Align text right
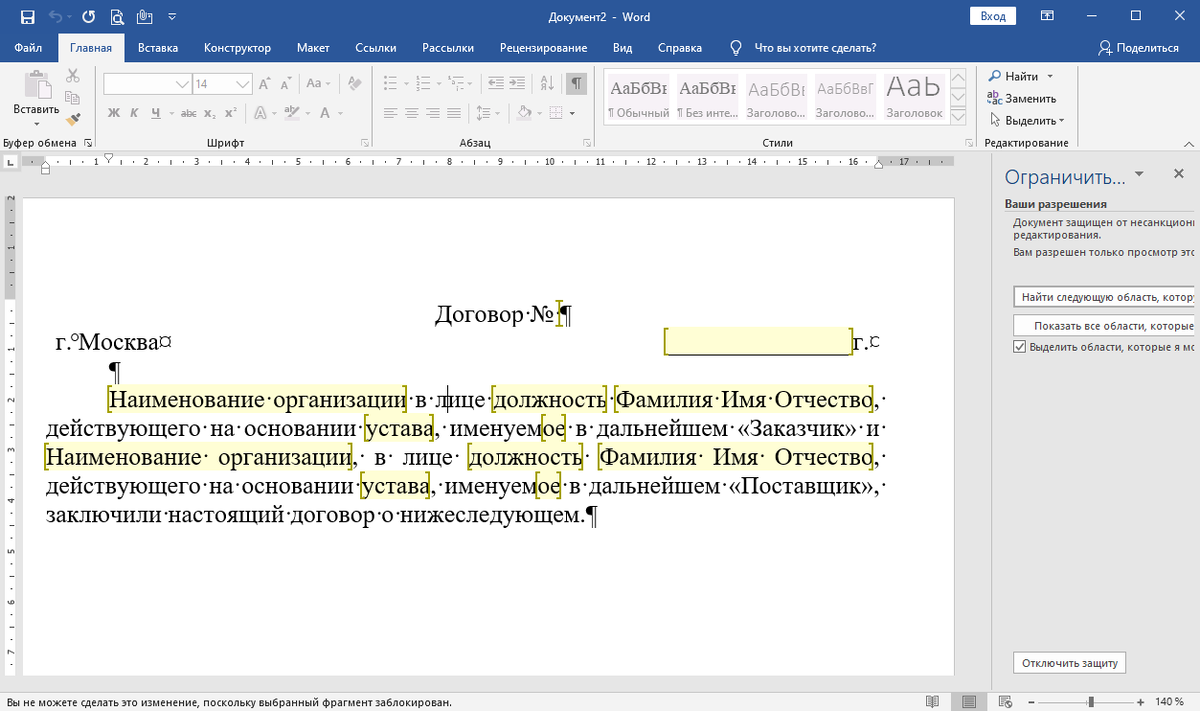This screenshot has width=1200, height=711. tap(433, 113)
